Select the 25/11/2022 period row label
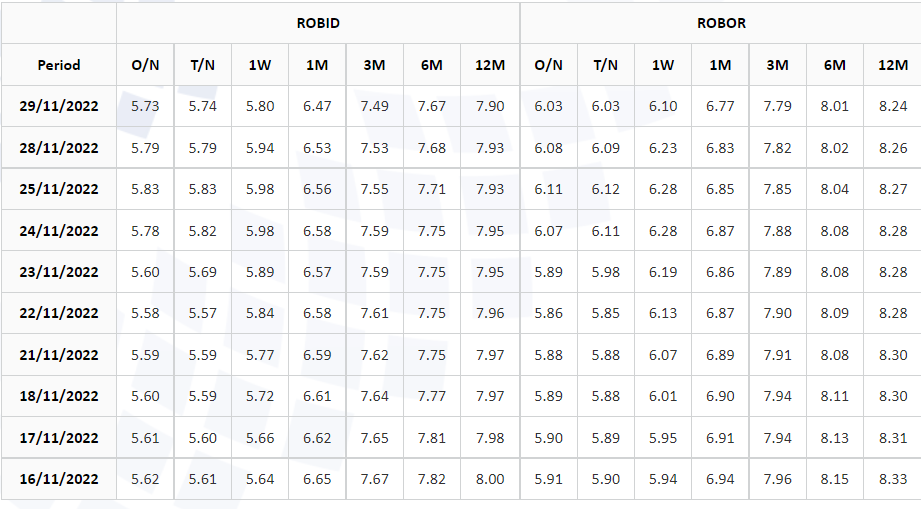This screenshot has width=921, height=509. 59,189
